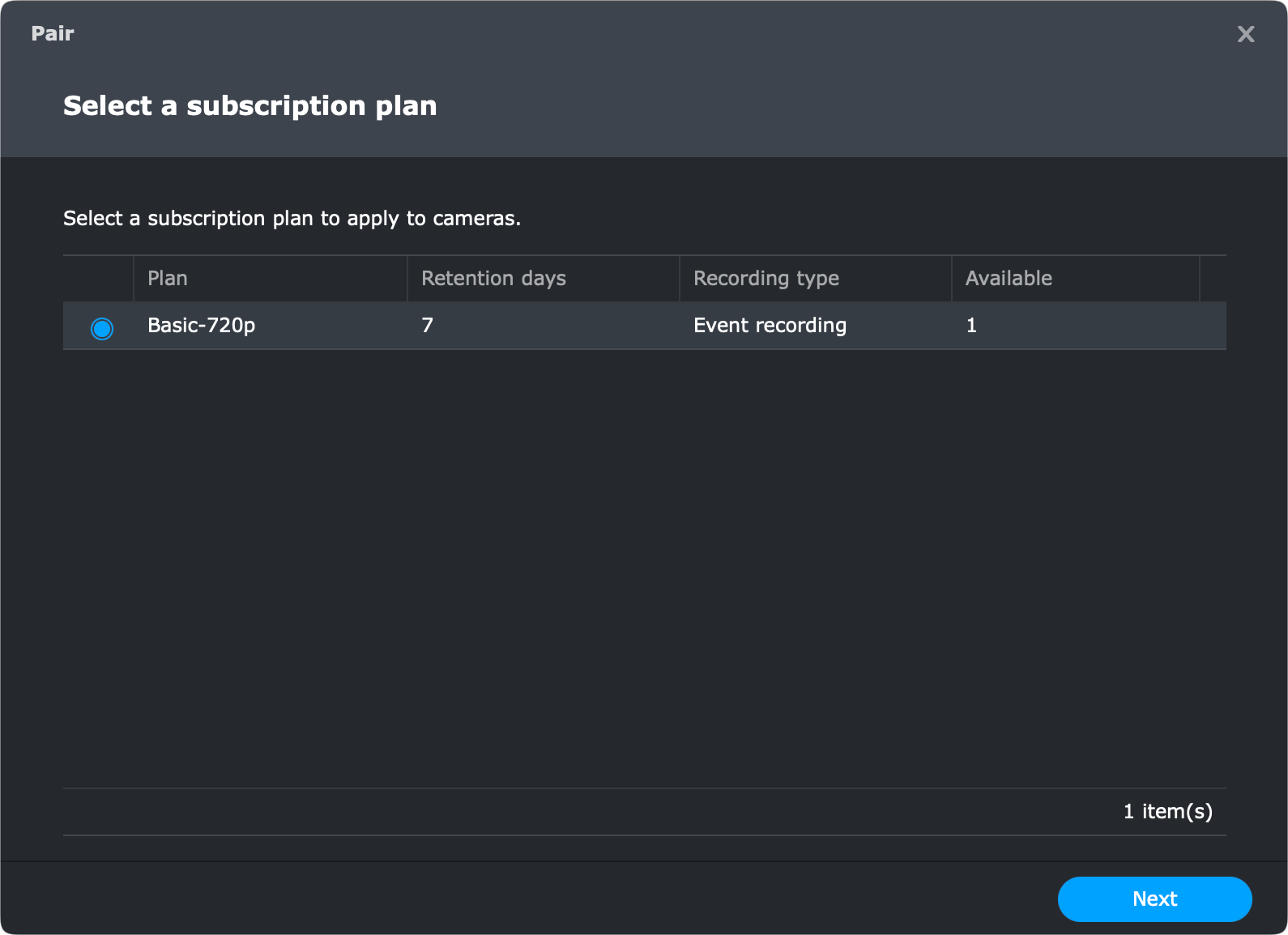Close the Pair dialog

coord(1246,34)
